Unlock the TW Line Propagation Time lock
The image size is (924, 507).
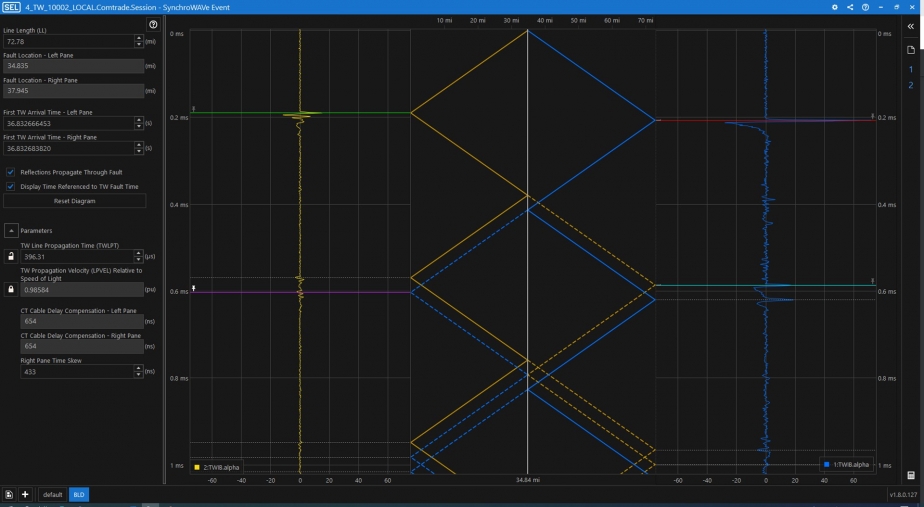click(x=11, y=257)
